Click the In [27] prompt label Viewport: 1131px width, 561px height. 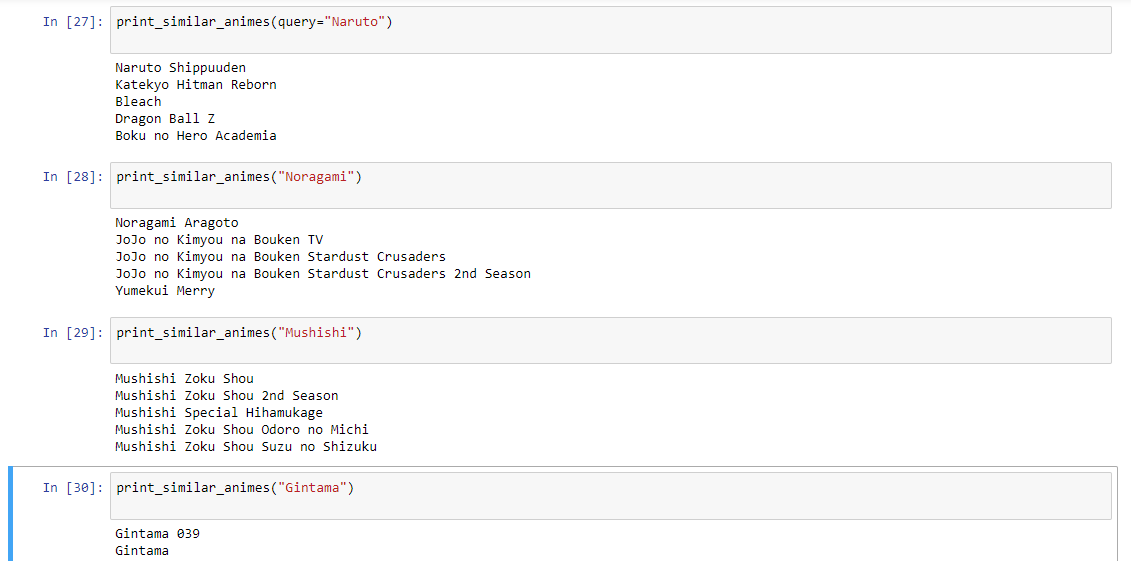(73, 21)
